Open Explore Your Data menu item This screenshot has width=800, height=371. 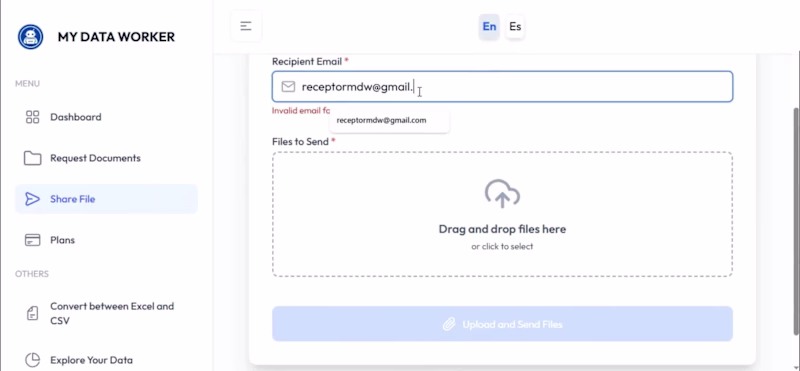coord(106,360)
